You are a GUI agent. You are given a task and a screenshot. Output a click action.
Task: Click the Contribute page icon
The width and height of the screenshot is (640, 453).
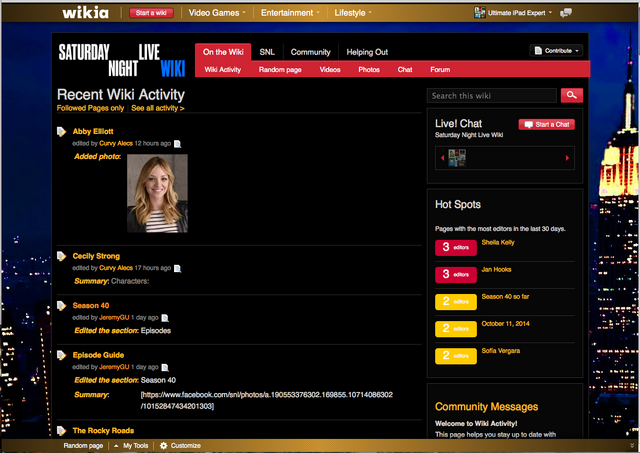[538, 51]
